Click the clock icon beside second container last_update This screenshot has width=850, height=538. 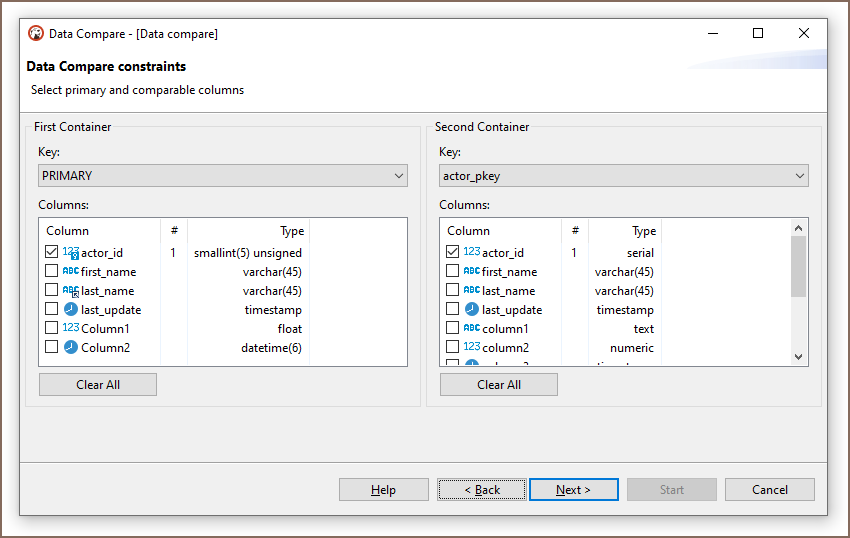coord(472,310)
